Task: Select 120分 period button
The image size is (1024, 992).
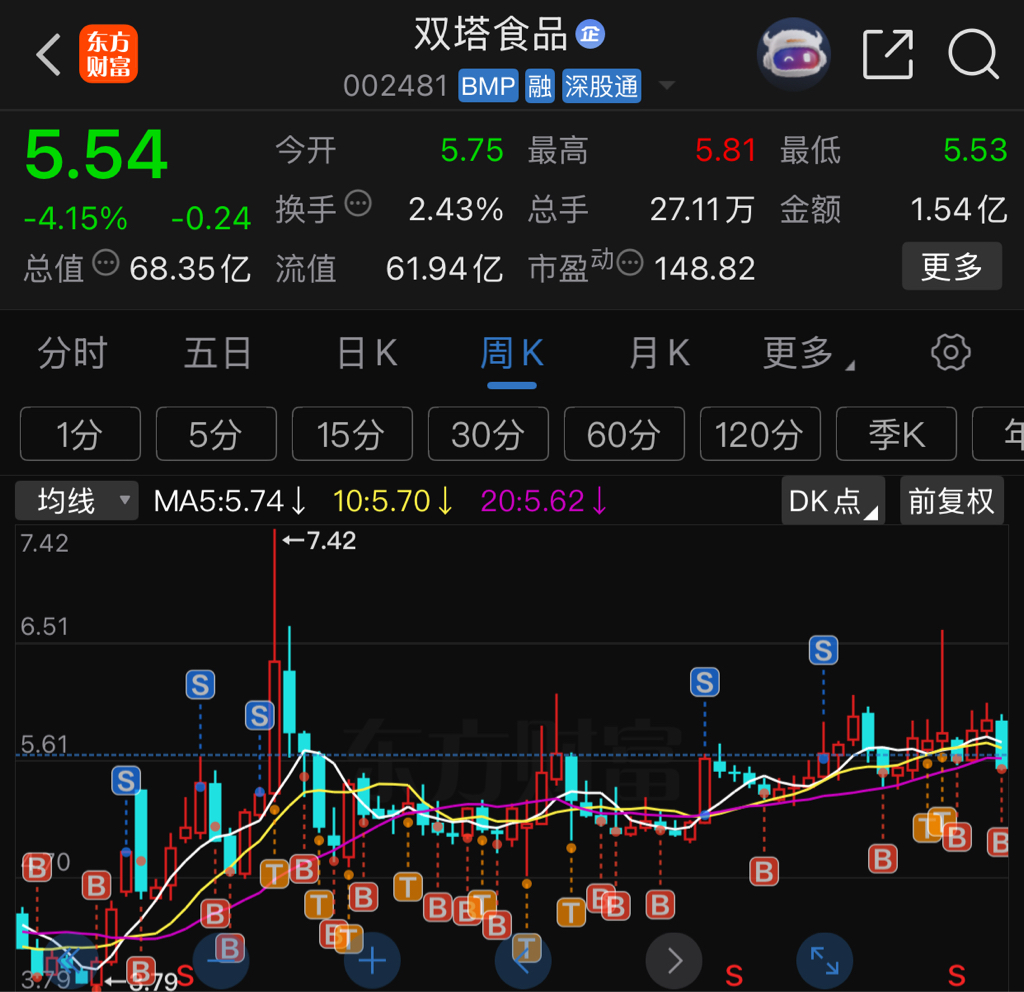Action: [x=760, y=434]
